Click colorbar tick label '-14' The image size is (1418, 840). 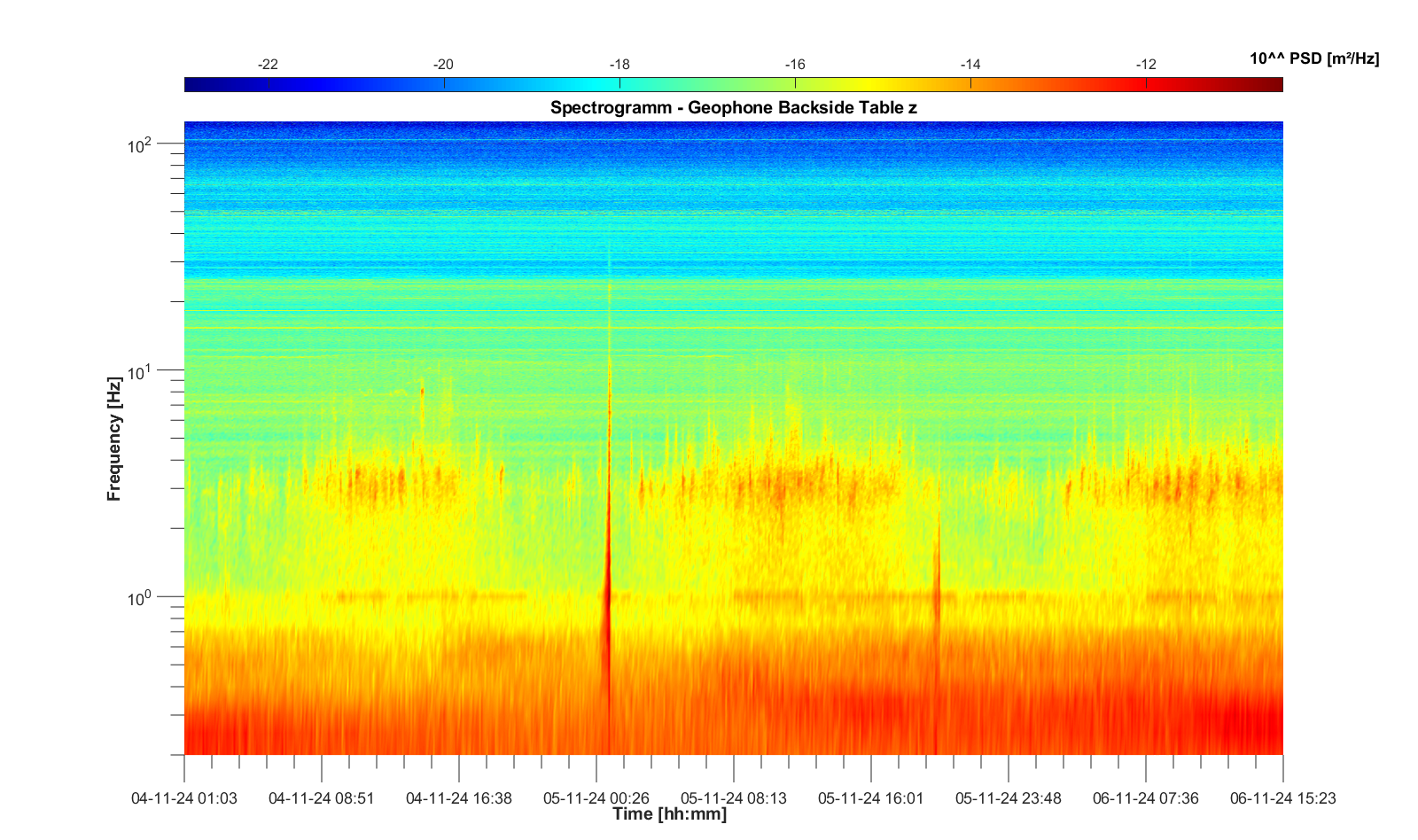[970, 65]
